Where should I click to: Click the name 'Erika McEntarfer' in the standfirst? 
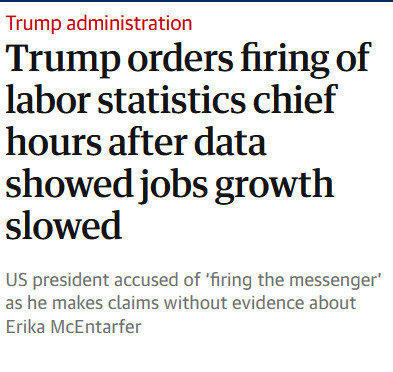point(74,326)
